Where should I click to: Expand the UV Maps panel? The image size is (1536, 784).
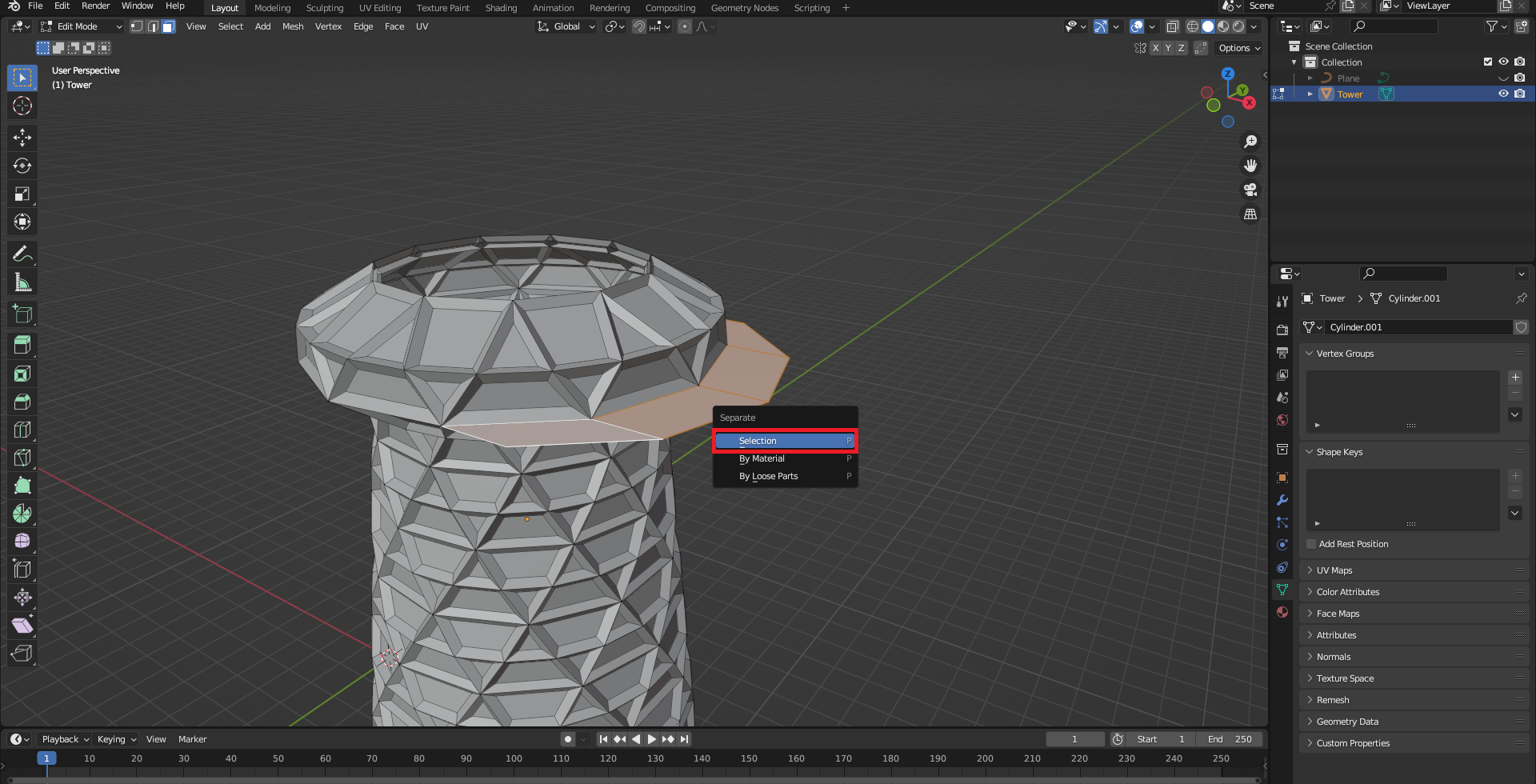[x=1414, y=570]
